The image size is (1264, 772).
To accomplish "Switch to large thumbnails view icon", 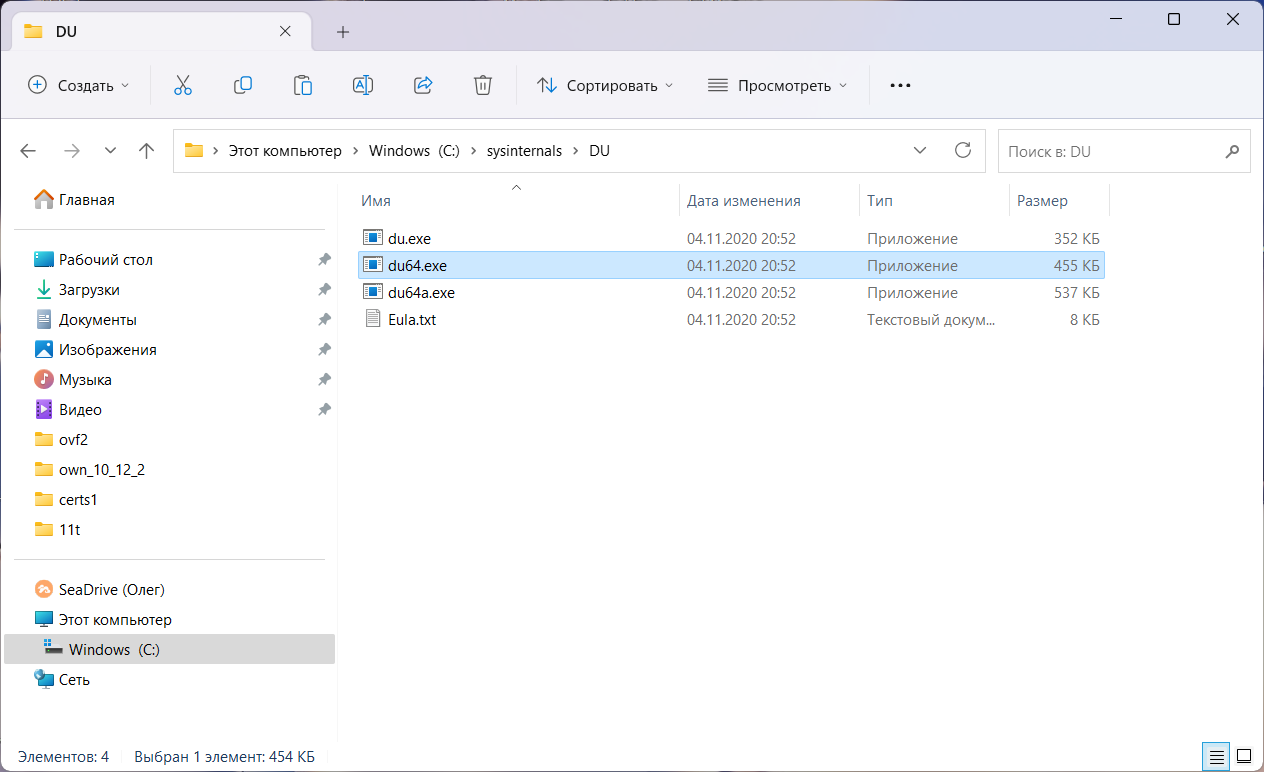I will tap(1244, 756).
